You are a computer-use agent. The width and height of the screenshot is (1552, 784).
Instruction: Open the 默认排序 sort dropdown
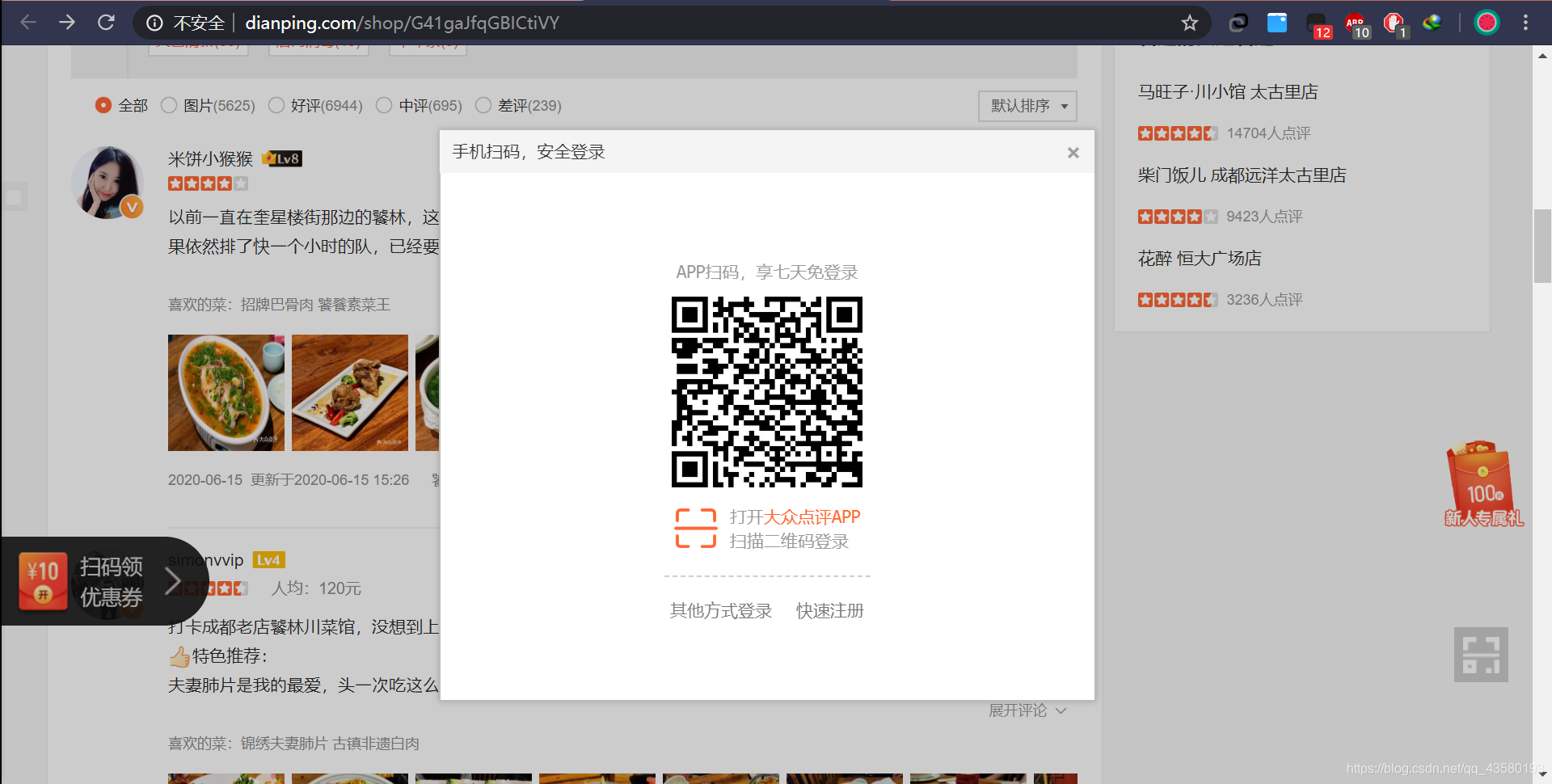(1027, 106)
